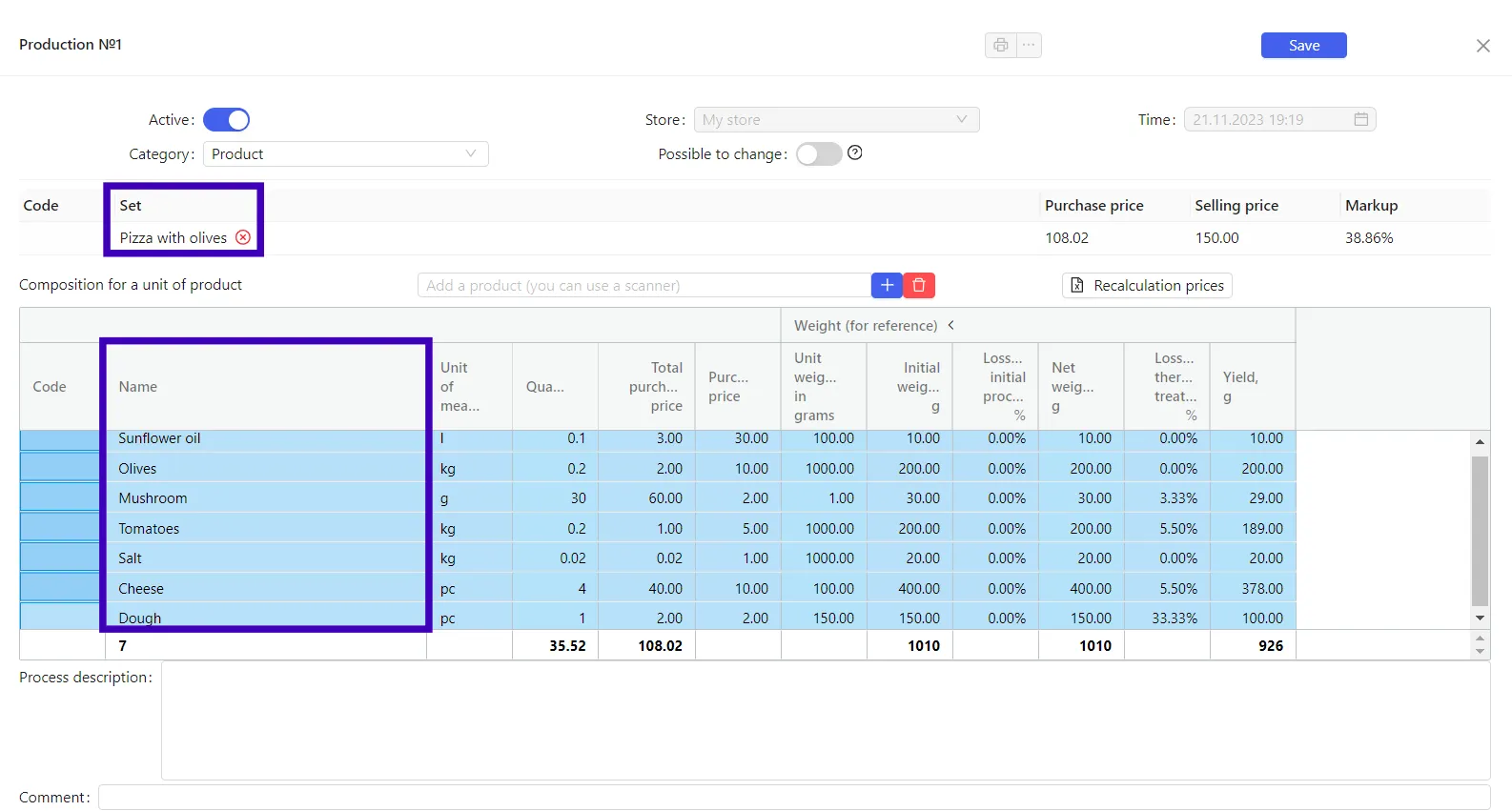Select the Mushroom row name

tap(153, 498)
